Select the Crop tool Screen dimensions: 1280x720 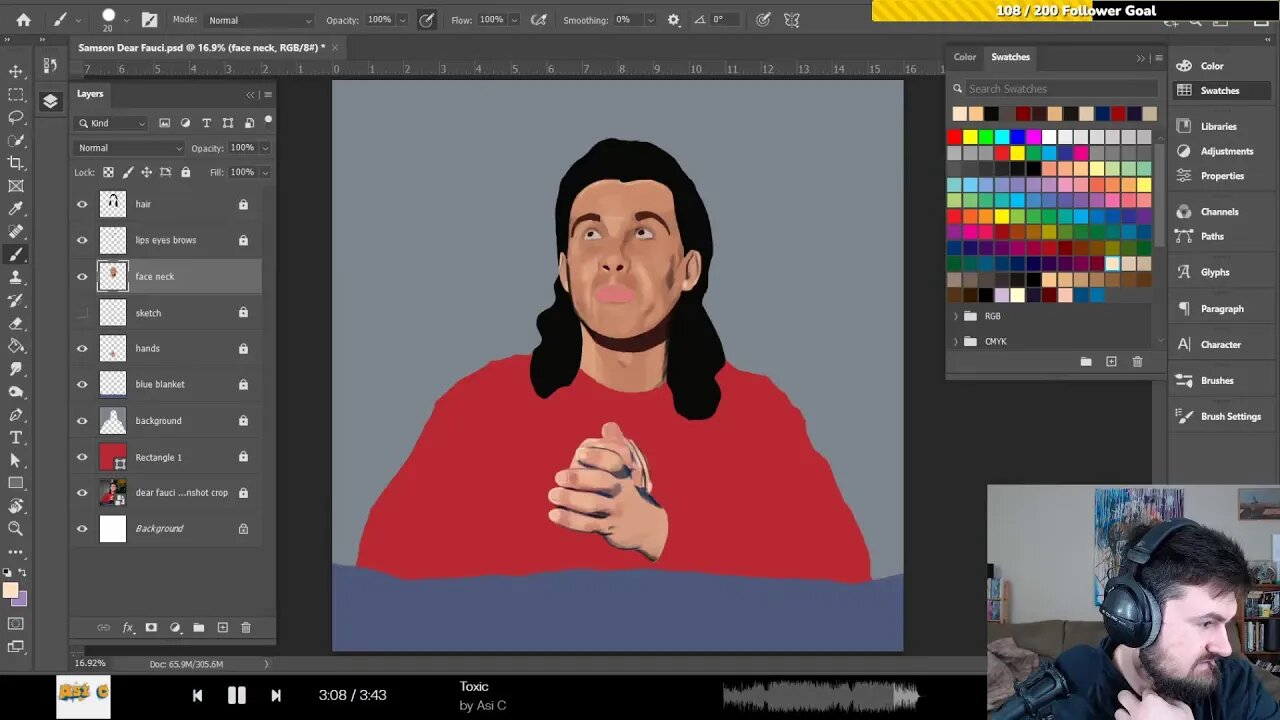click(x=16, y=163)
